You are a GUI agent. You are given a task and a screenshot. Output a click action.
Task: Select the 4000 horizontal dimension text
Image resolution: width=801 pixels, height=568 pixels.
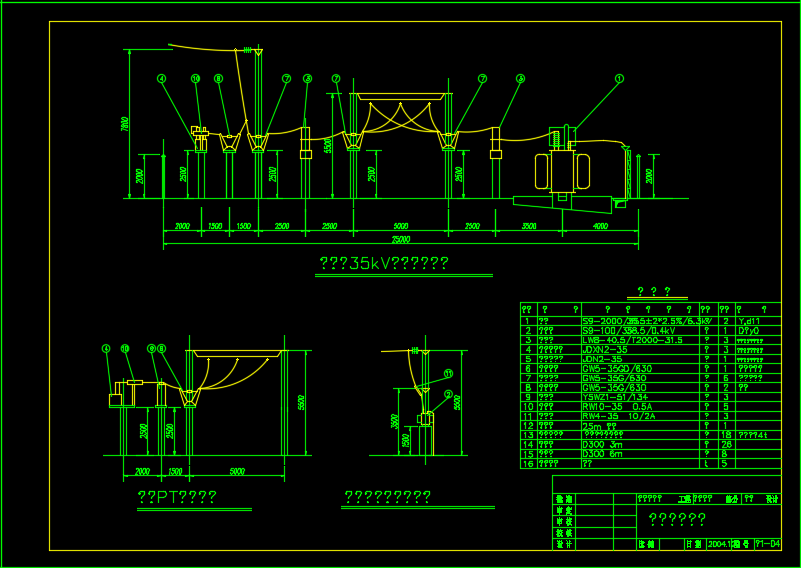pos(601,226)
